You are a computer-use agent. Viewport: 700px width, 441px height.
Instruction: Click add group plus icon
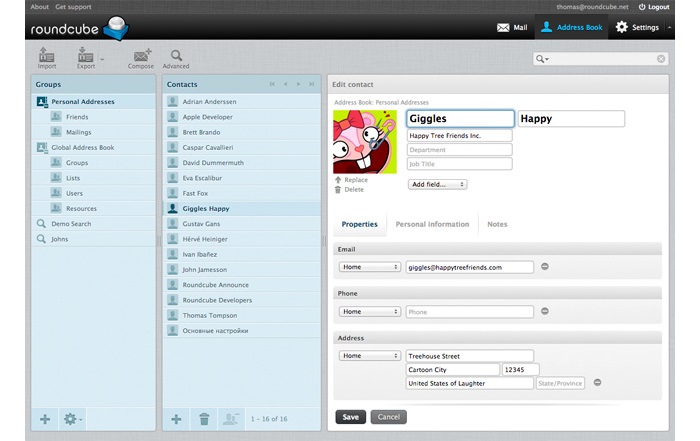(45, 420)
